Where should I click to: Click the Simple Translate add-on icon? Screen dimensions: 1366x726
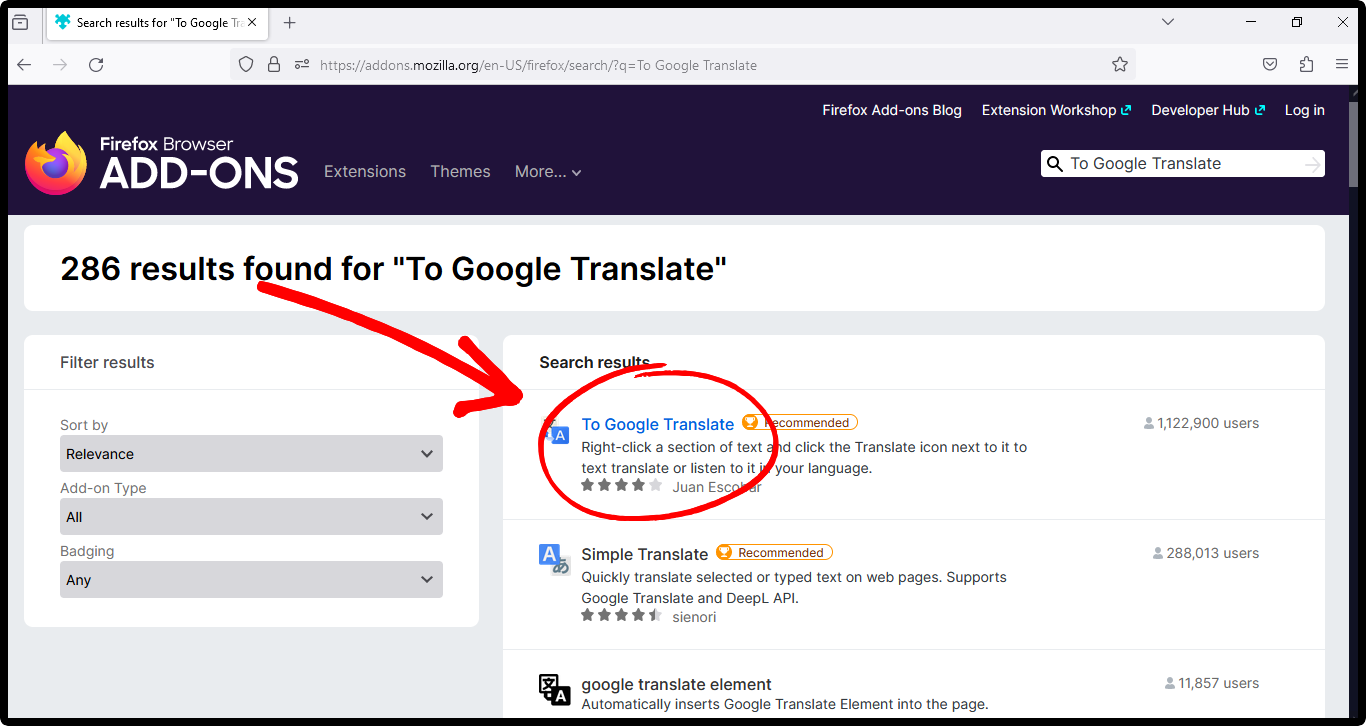[554, 559]
